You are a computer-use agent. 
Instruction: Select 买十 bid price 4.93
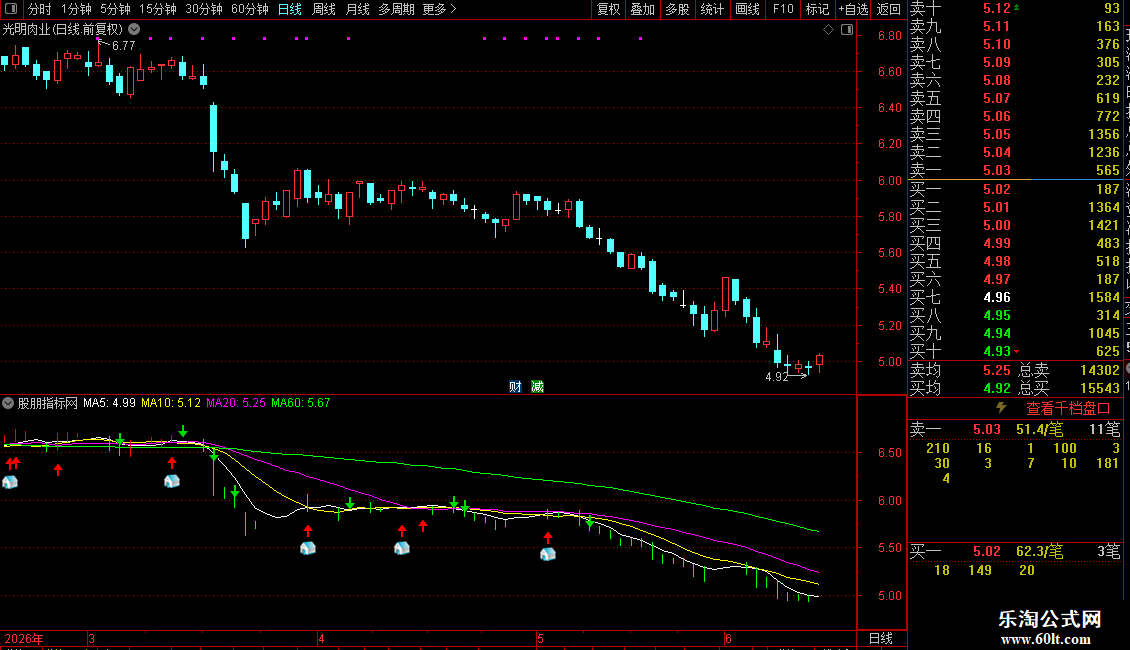click(997, 351)
